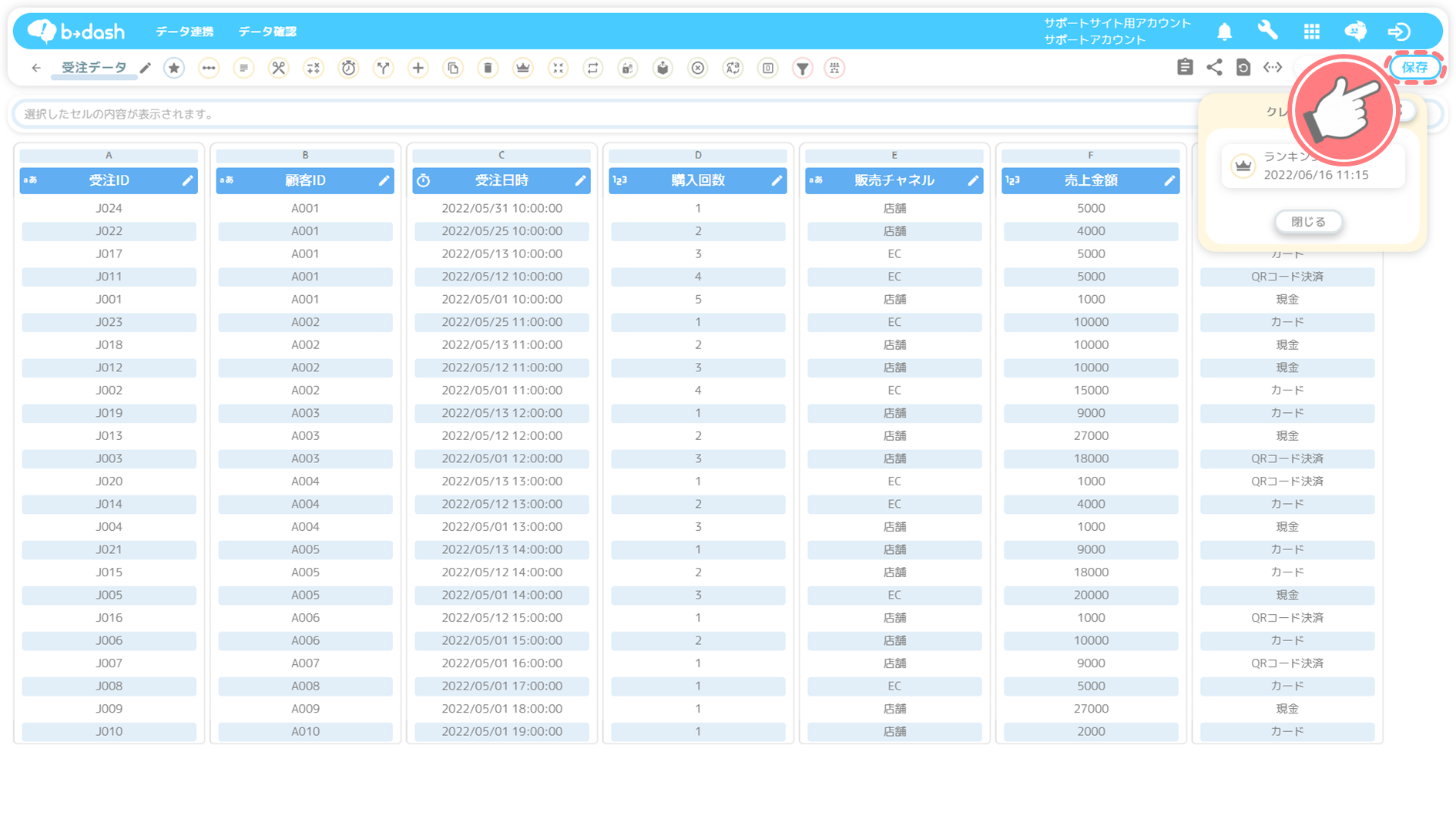This screenshot has height=819, width=1456.
Task: Click the document restore history icon
Action: tap(1243, 67)
